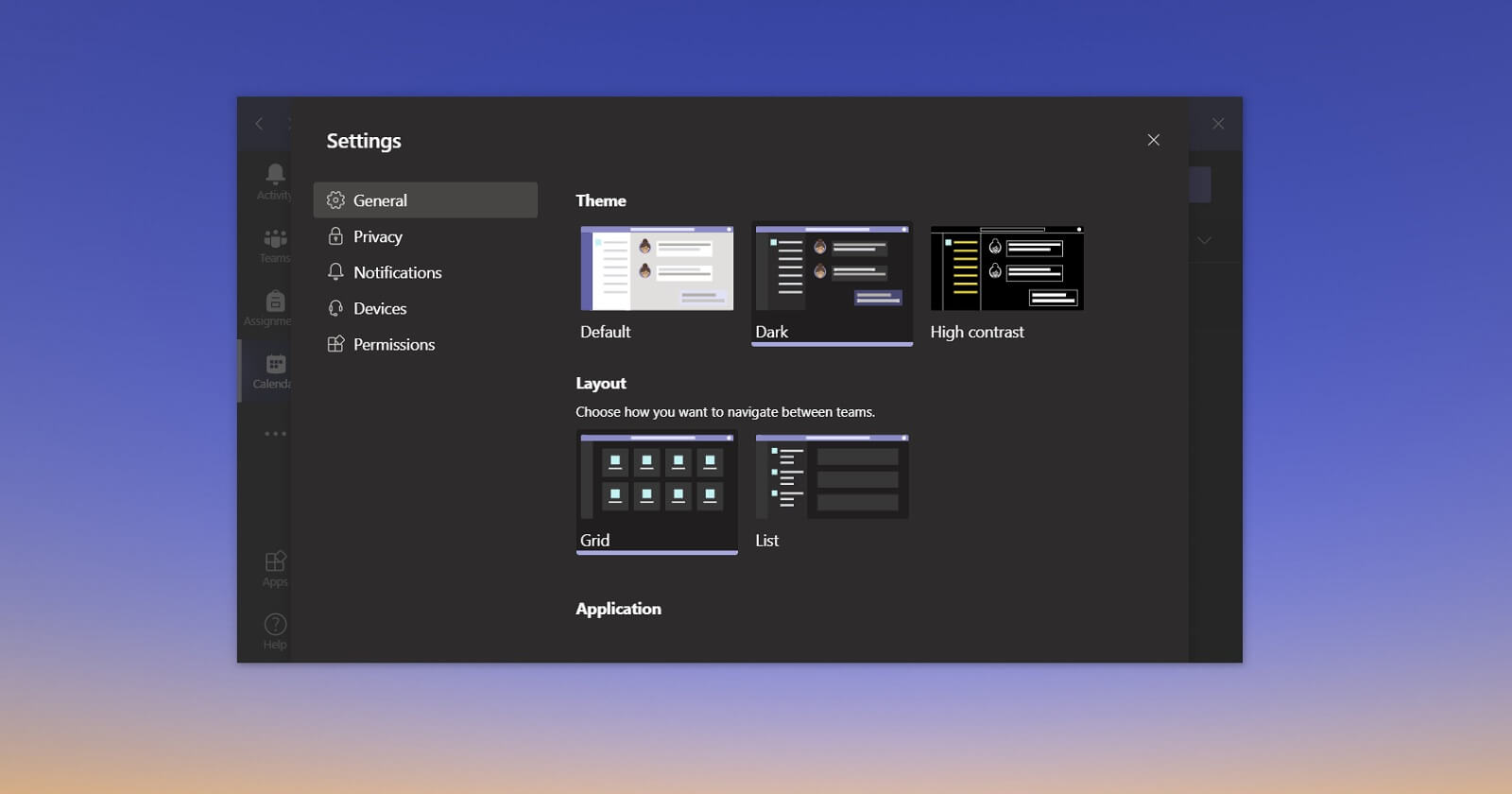Open the Activity bell icon in sidebar
This screenshot has width=1512, height=794.
(275, 174)
